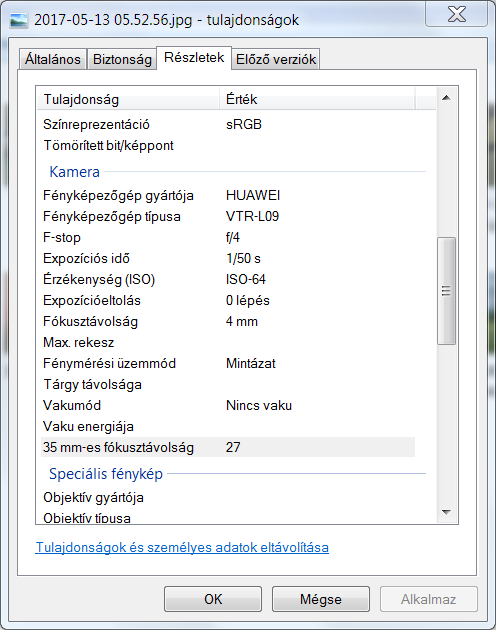Confirm with the OK button
Viewport: 496px width, 630px height.
213,599
